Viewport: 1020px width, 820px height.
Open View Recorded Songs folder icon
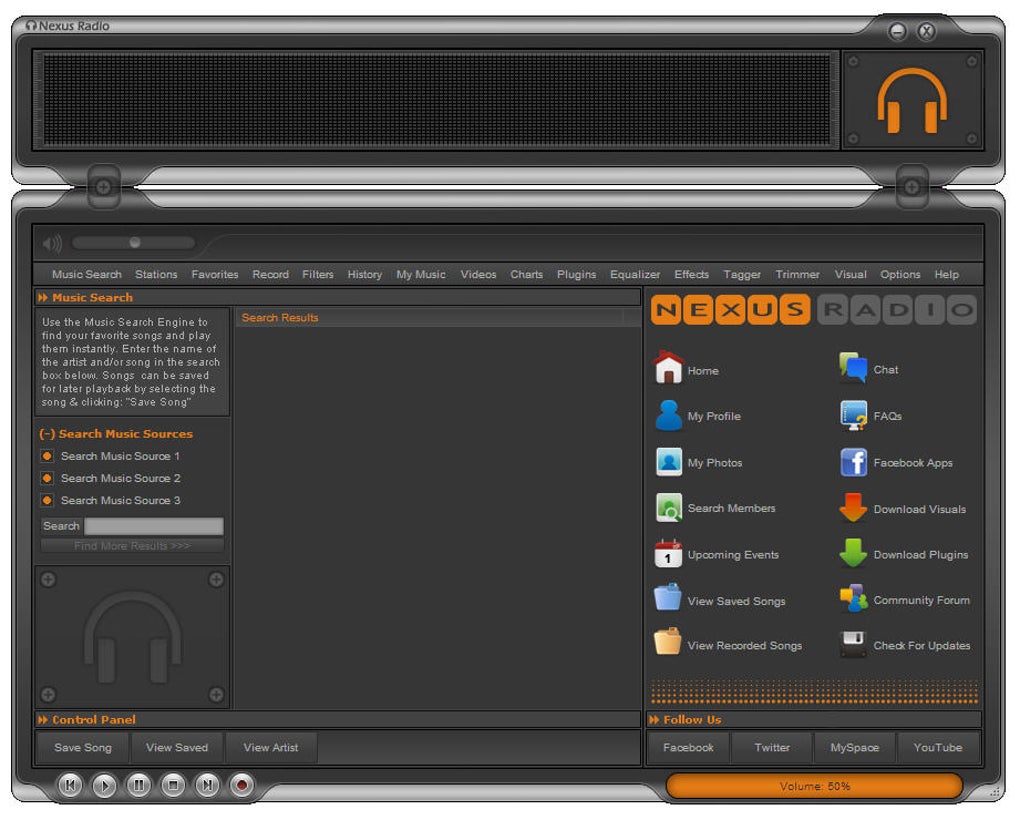667,642
